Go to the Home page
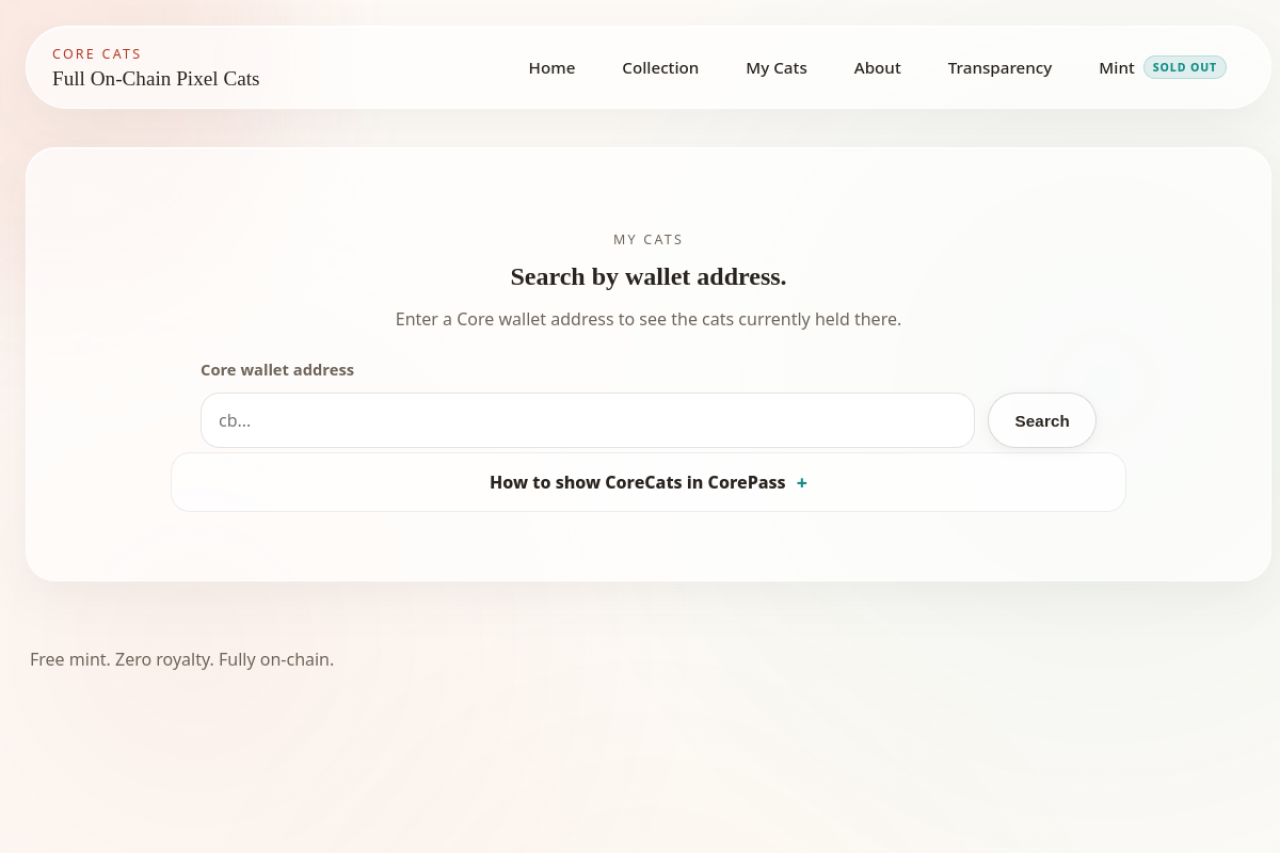 tap(551, 68)
